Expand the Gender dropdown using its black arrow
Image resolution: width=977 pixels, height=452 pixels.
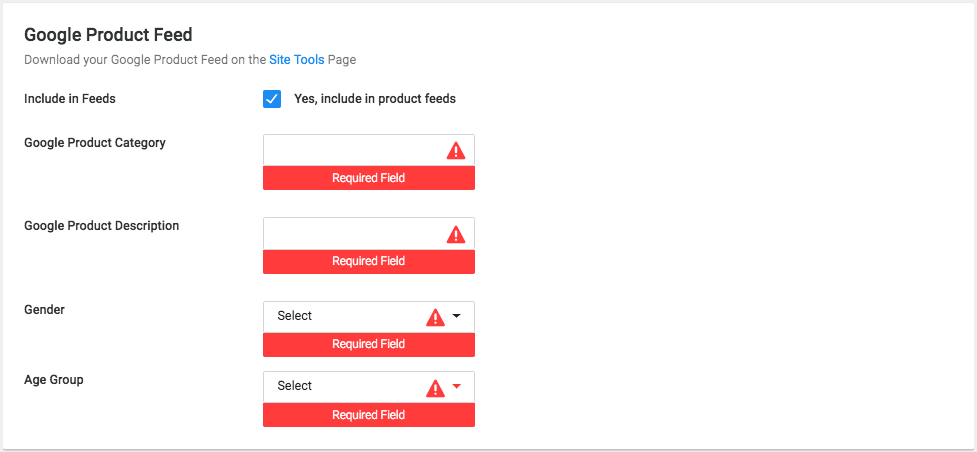pyautogui.click(x=456, y=316)
